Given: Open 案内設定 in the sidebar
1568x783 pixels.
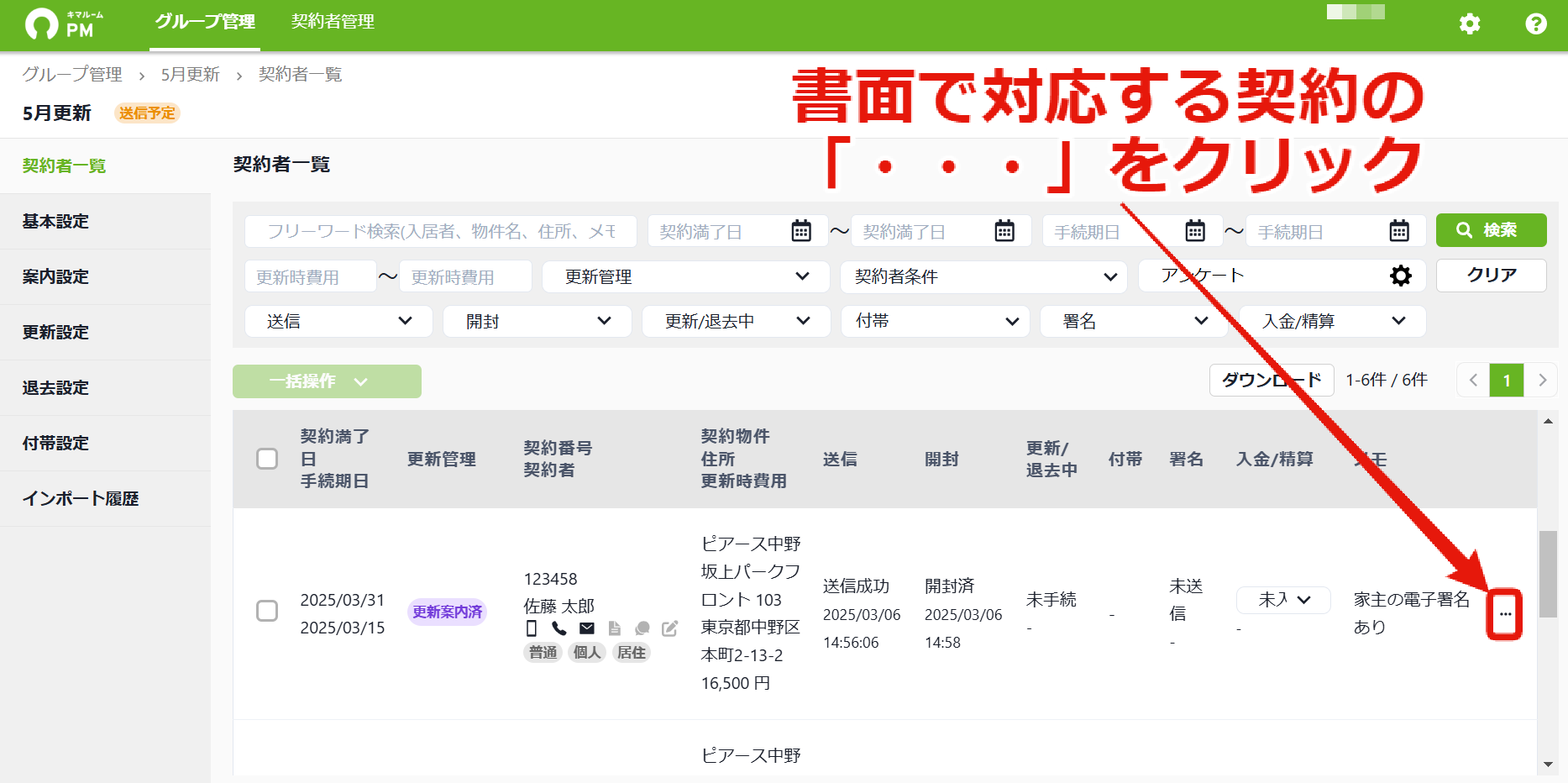Looking at the screenshot, I should (105, 277).
